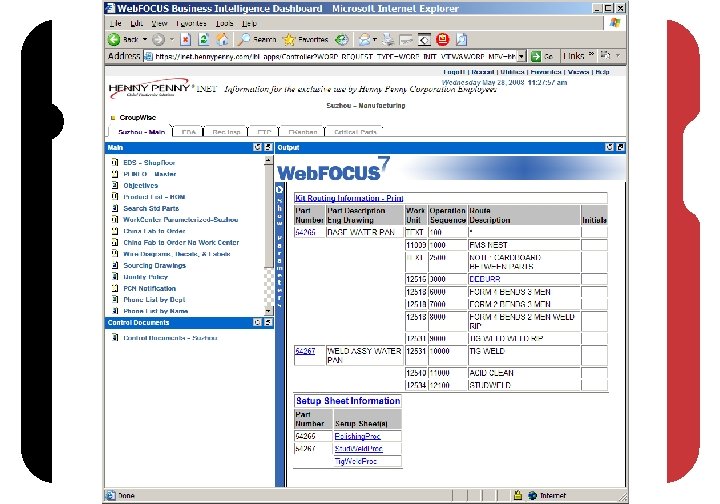Viewport: 720px width, 504px height.
Task: Open the GroupWise link
Action: pyautogui.click(x=138, y=118)
